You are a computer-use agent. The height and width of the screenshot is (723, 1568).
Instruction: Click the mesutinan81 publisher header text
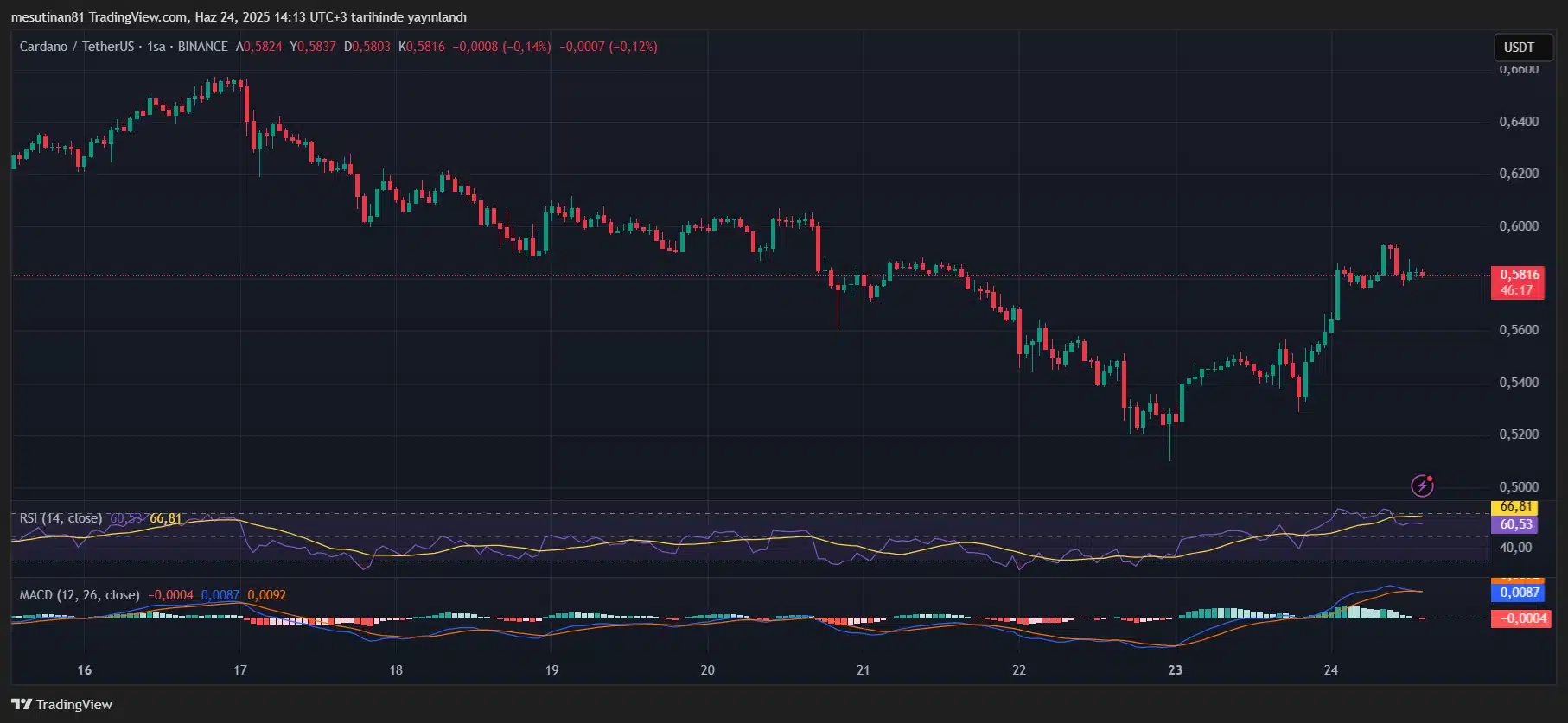click(x=48, y=17)
